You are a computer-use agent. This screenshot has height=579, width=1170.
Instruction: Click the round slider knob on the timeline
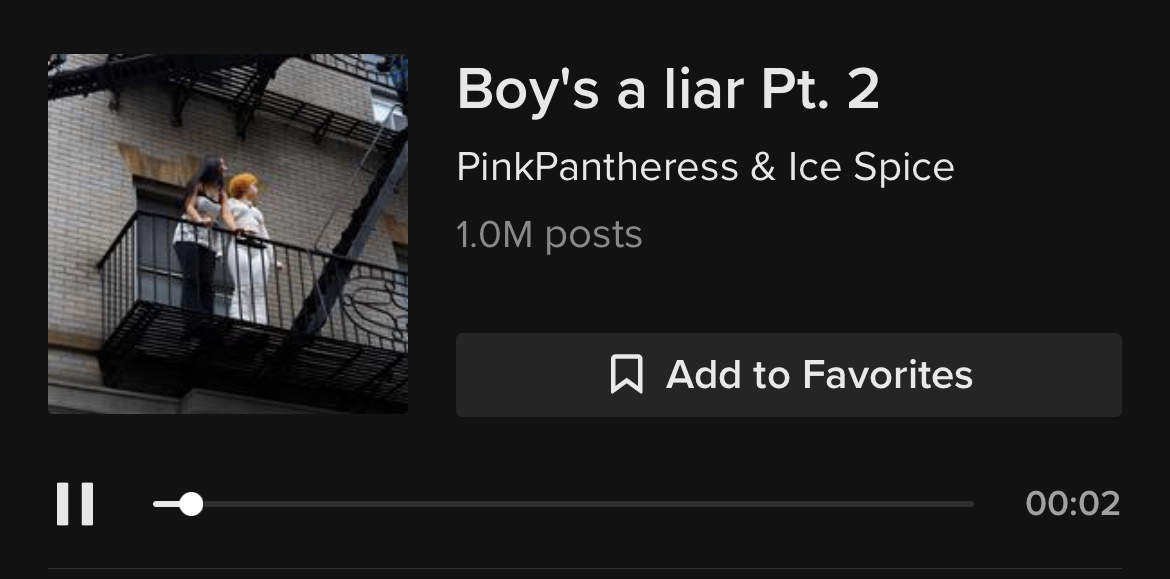tap(192, 504)
